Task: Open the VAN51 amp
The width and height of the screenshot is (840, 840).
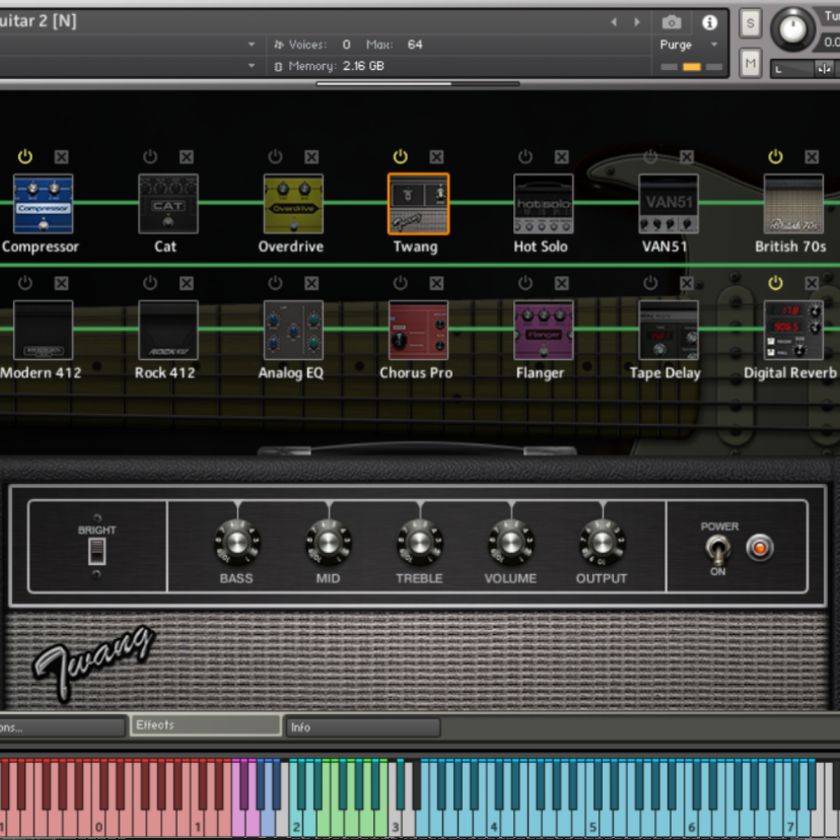Action: pyautogui.click(x=669, y=204)
